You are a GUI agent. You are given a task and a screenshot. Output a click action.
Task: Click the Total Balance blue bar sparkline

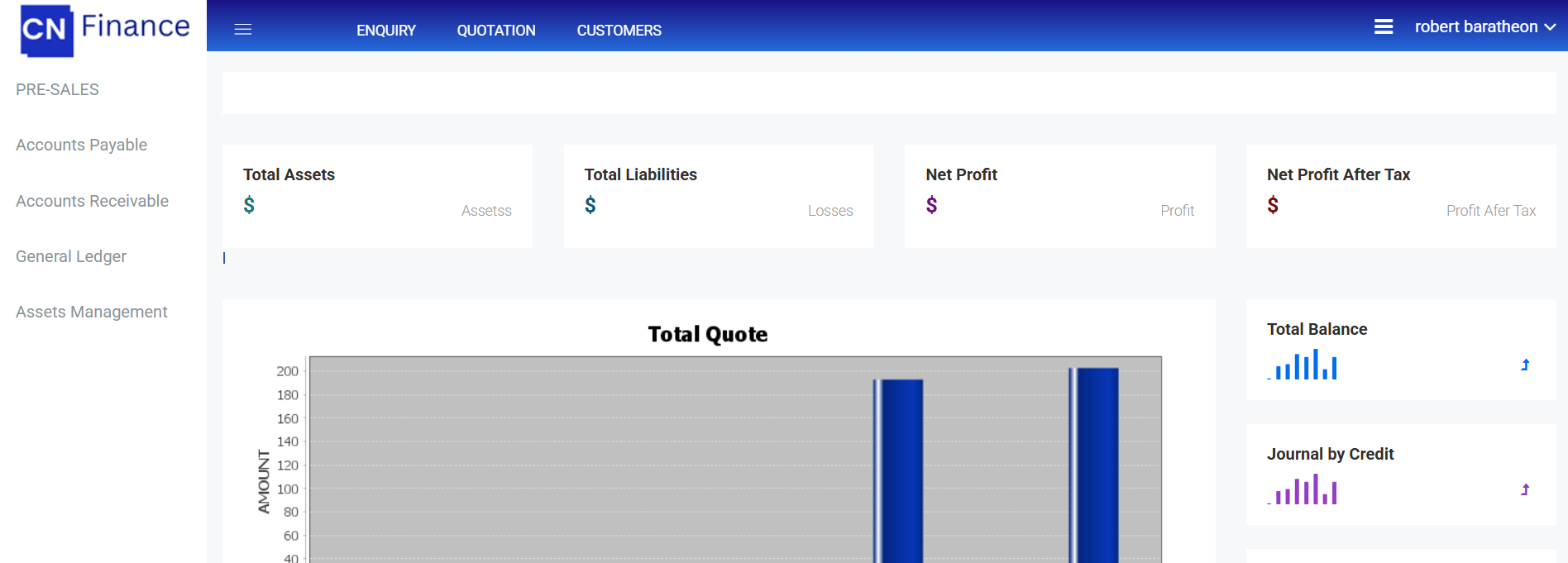pos(1303,365)
